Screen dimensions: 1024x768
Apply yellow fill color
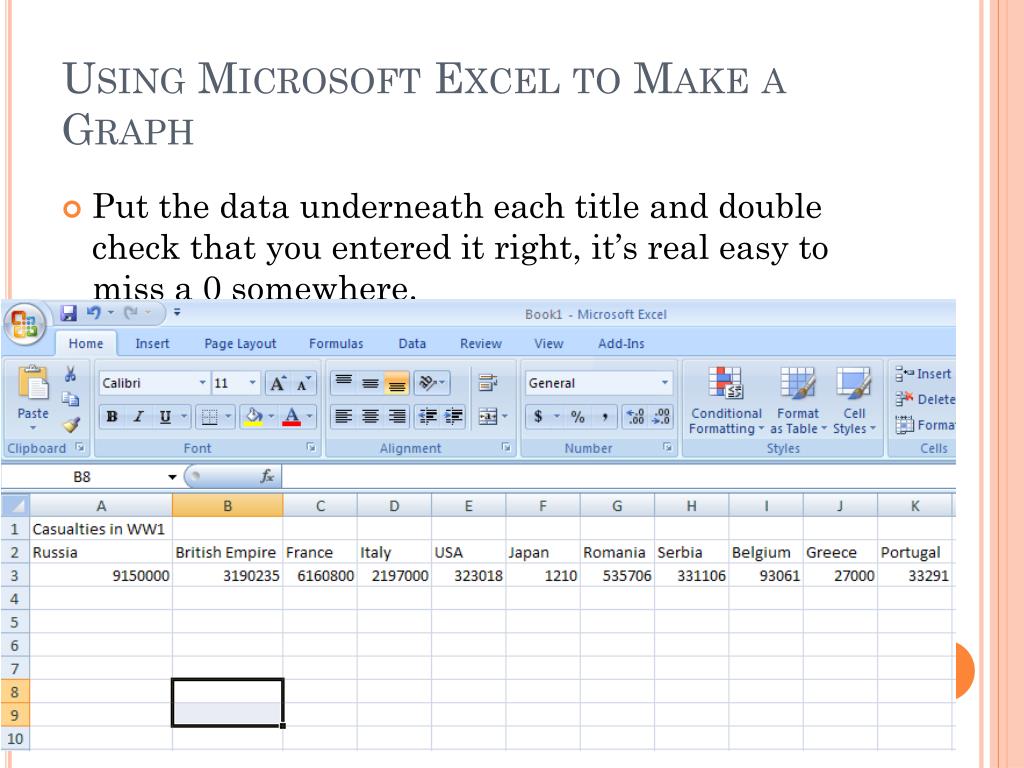[253, 416]
